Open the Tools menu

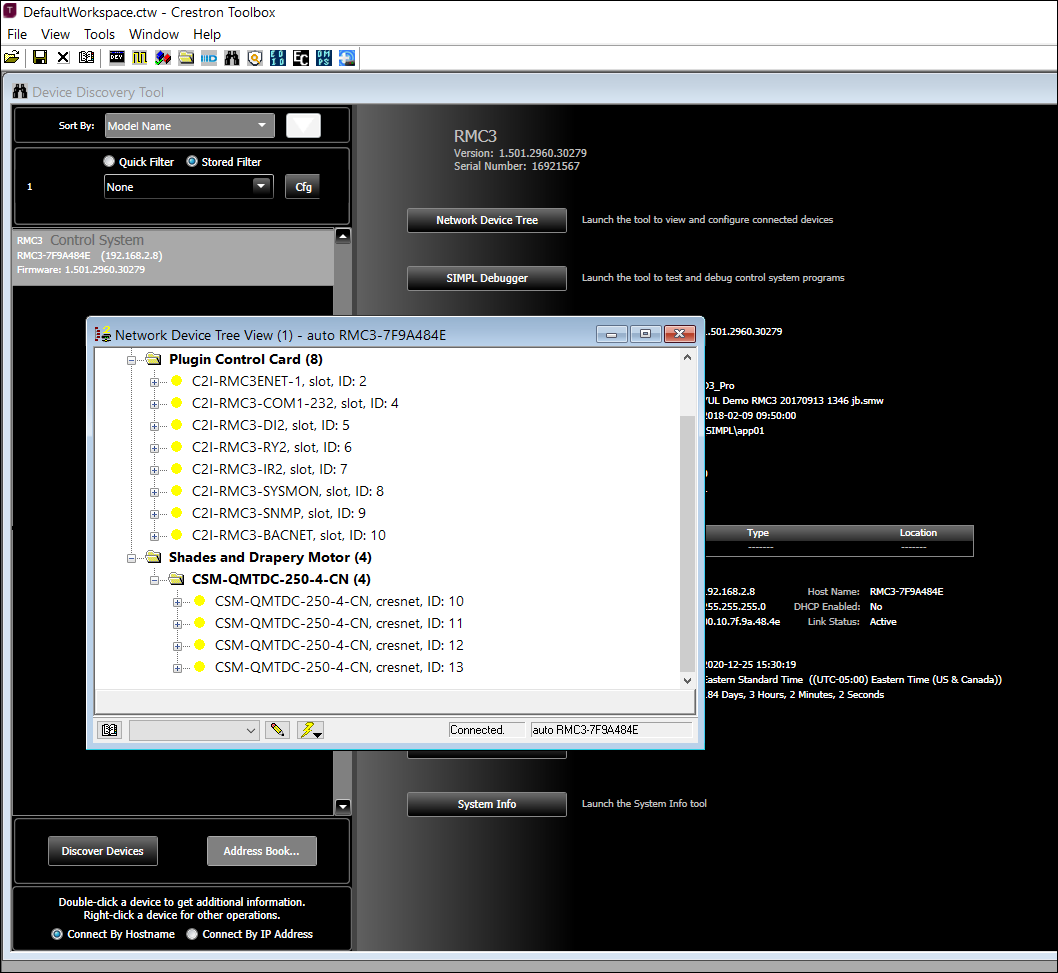coord(99,34)
